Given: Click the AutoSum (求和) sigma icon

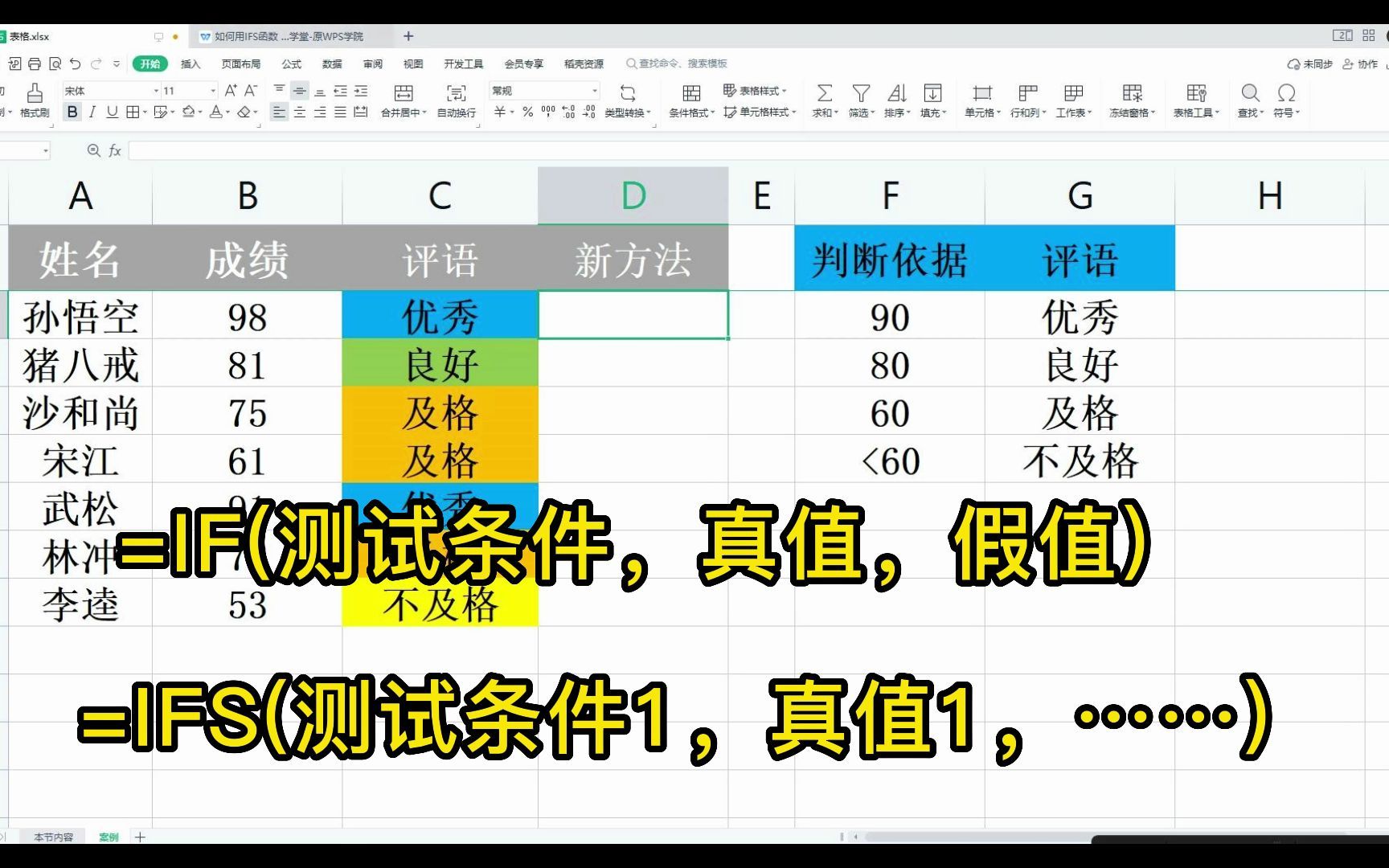Looking at the screenshot, I should point(824,92).
